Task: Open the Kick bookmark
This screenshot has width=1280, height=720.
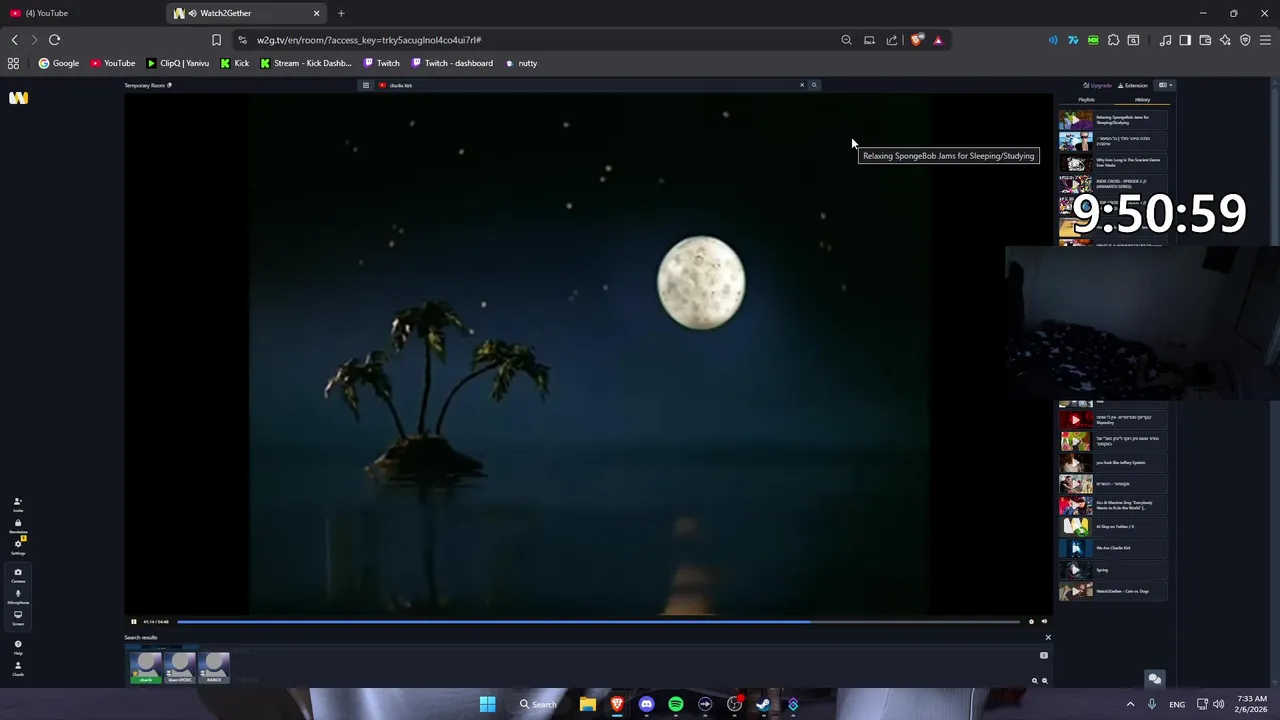Action: pyautogui.click(x=235, y=63)
